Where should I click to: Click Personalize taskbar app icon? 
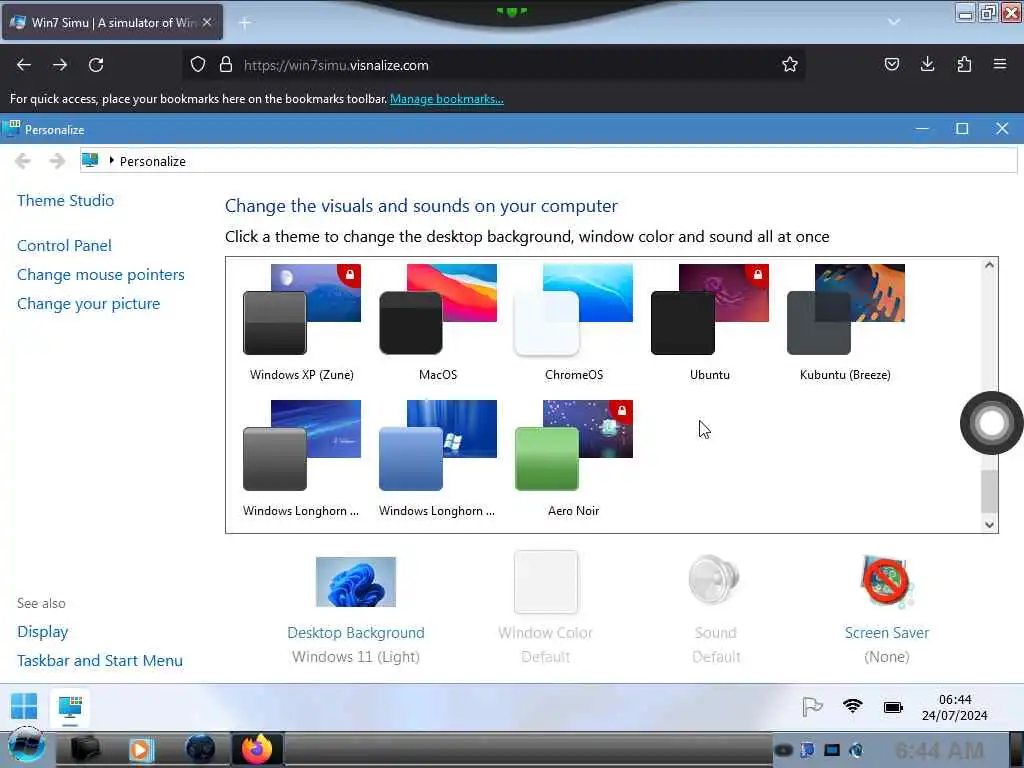tap(70, 708)
